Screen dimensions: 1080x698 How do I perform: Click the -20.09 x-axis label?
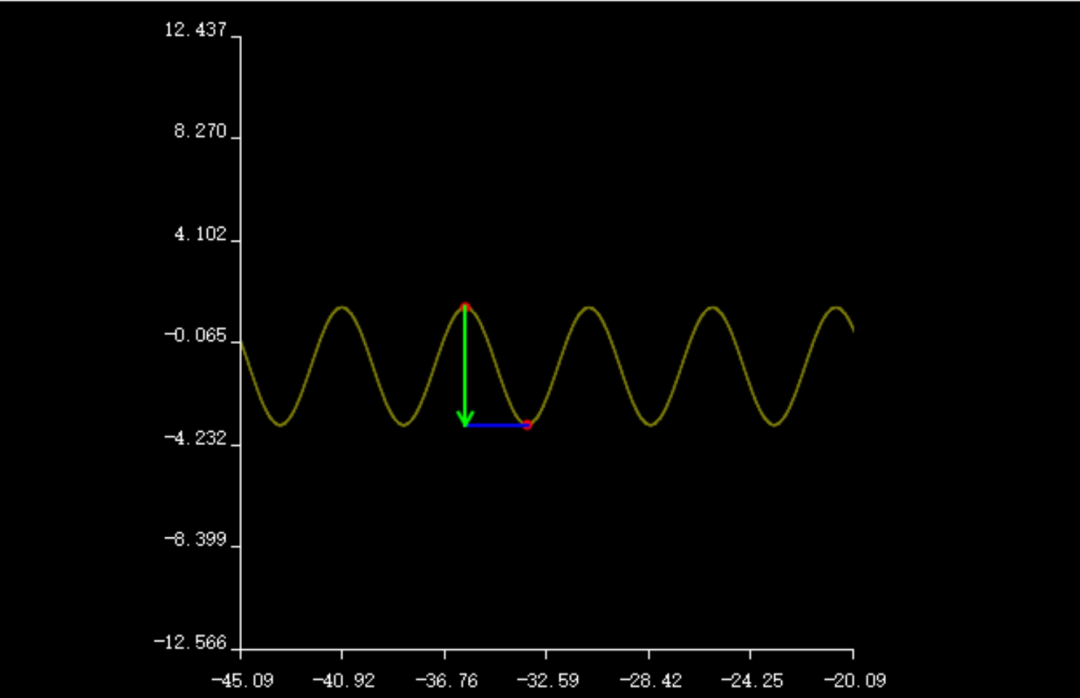click(x=852, y=680)
